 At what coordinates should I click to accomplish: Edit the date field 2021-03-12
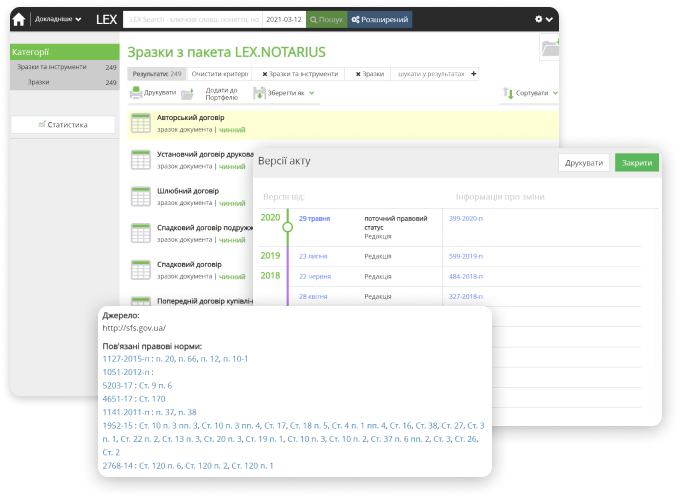[284, 20]
